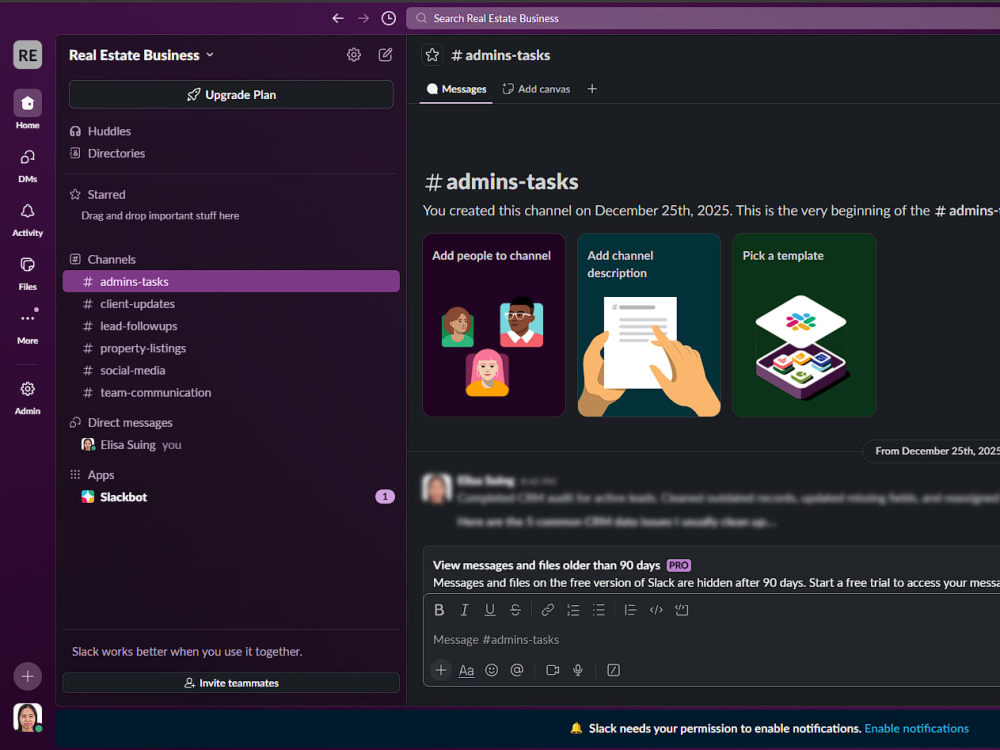The width and height of the screenshot is (1000, 750).
Task: Select the admins-tasks channel in the sidebar
Action: 231,281
